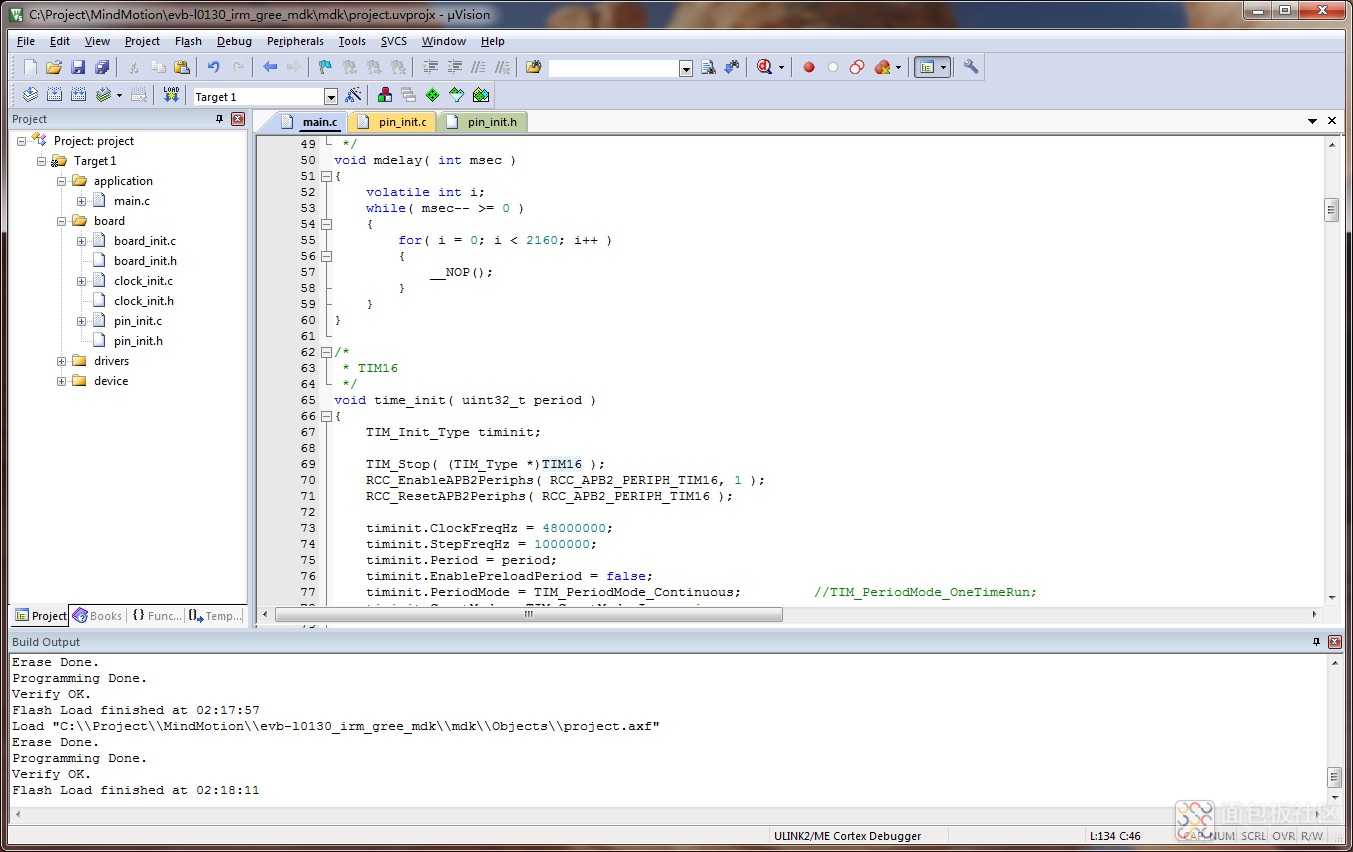The image size is (1353, 852).
Task: Build the target files icon
Action: coord(54,95)
